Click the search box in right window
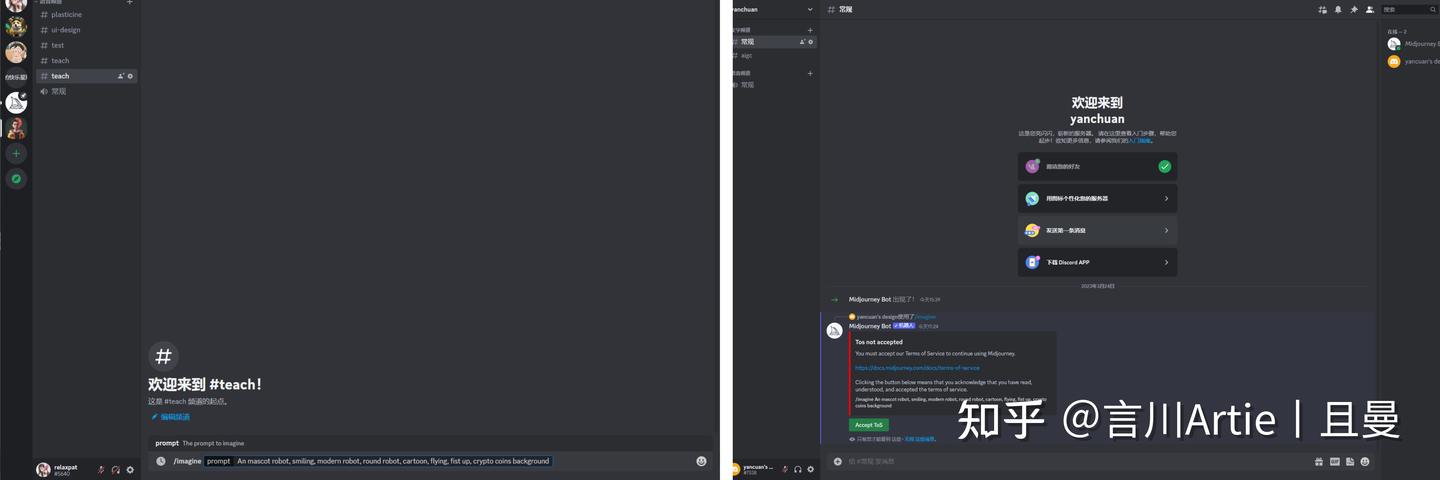Viewport: 1440px width, 480px height. point(1409,9)
